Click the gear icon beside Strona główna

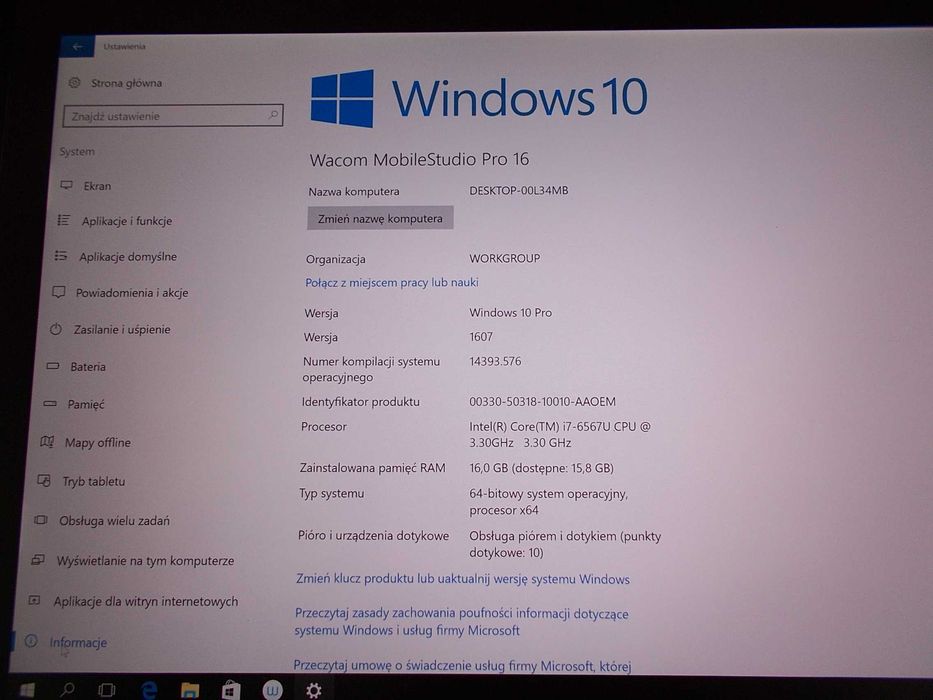coord(74,83)
